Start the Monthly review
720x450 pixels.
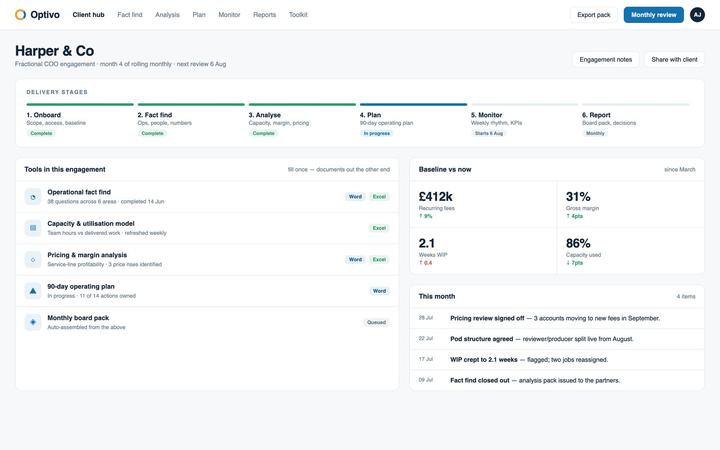click(x=653, y=15)
